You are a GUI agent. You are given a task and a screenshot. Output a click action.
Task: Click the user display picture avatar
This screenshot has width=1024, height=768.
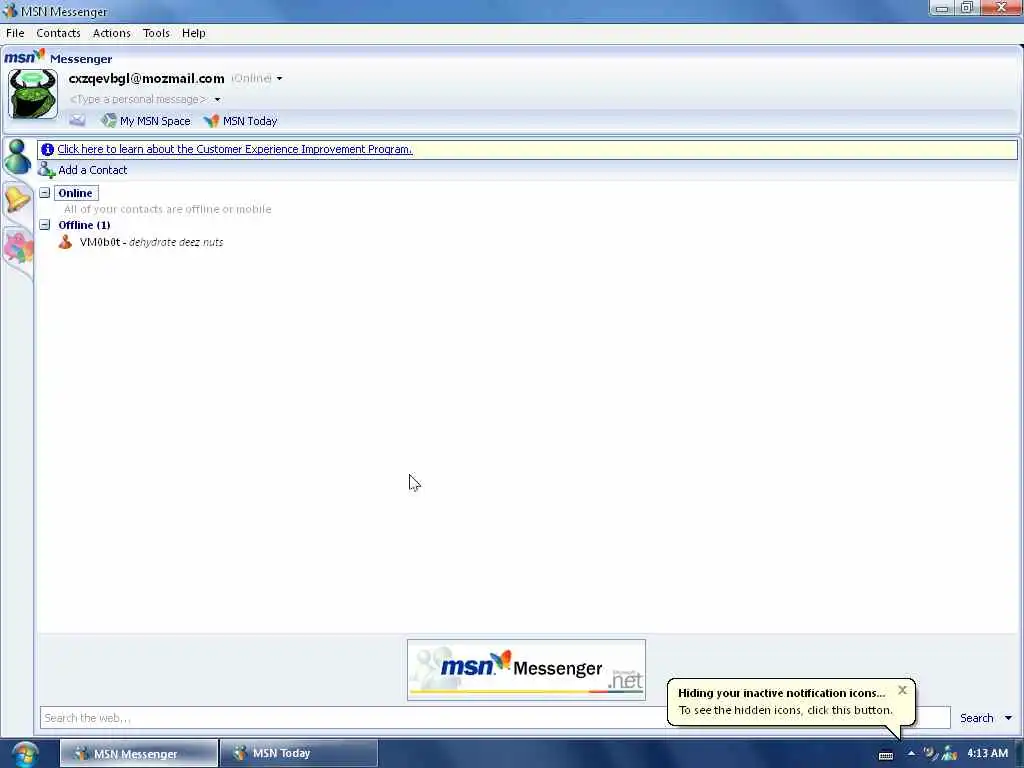pos(33,94)
